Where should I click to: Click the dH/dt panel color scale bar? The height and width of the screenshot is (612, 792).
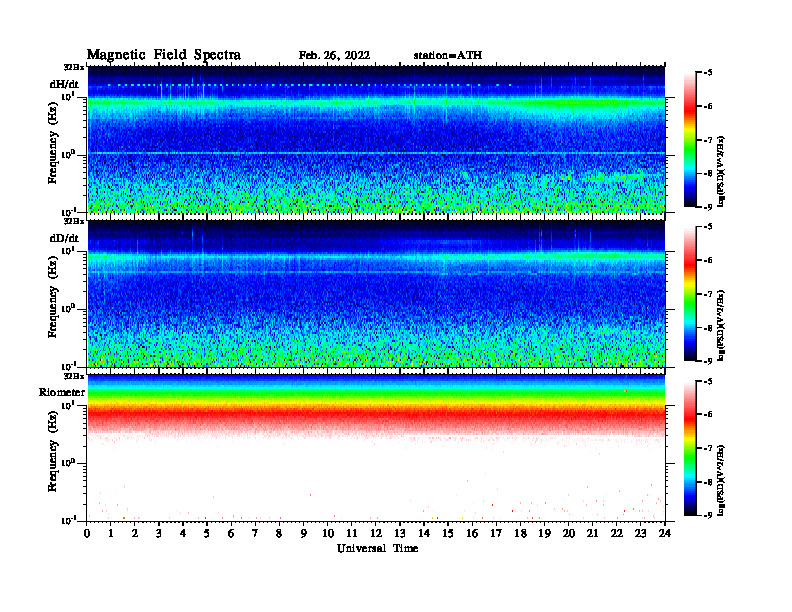(690, 140)
